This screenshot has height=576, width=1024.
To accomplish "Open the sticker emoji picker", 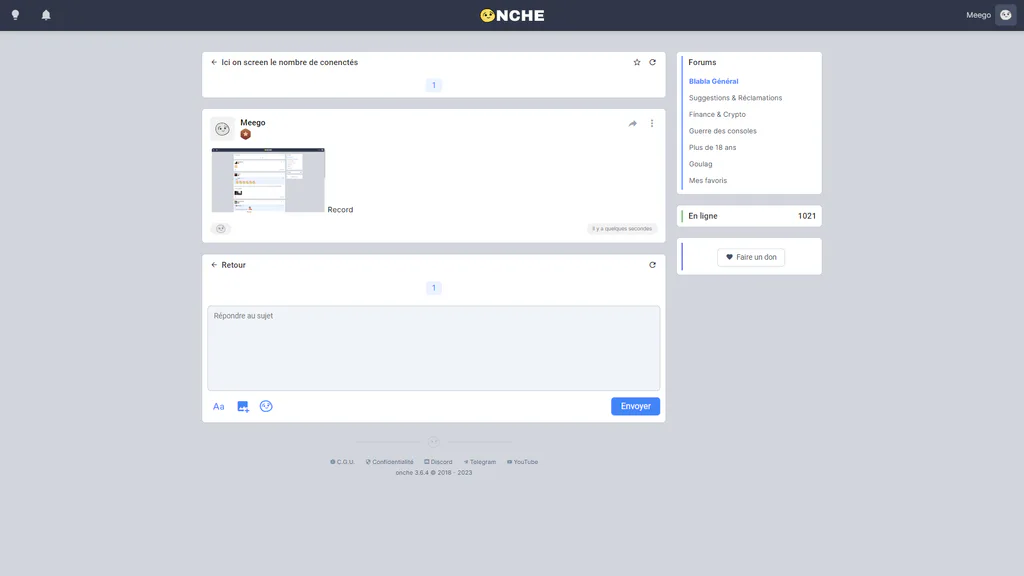I will [266, 406].
